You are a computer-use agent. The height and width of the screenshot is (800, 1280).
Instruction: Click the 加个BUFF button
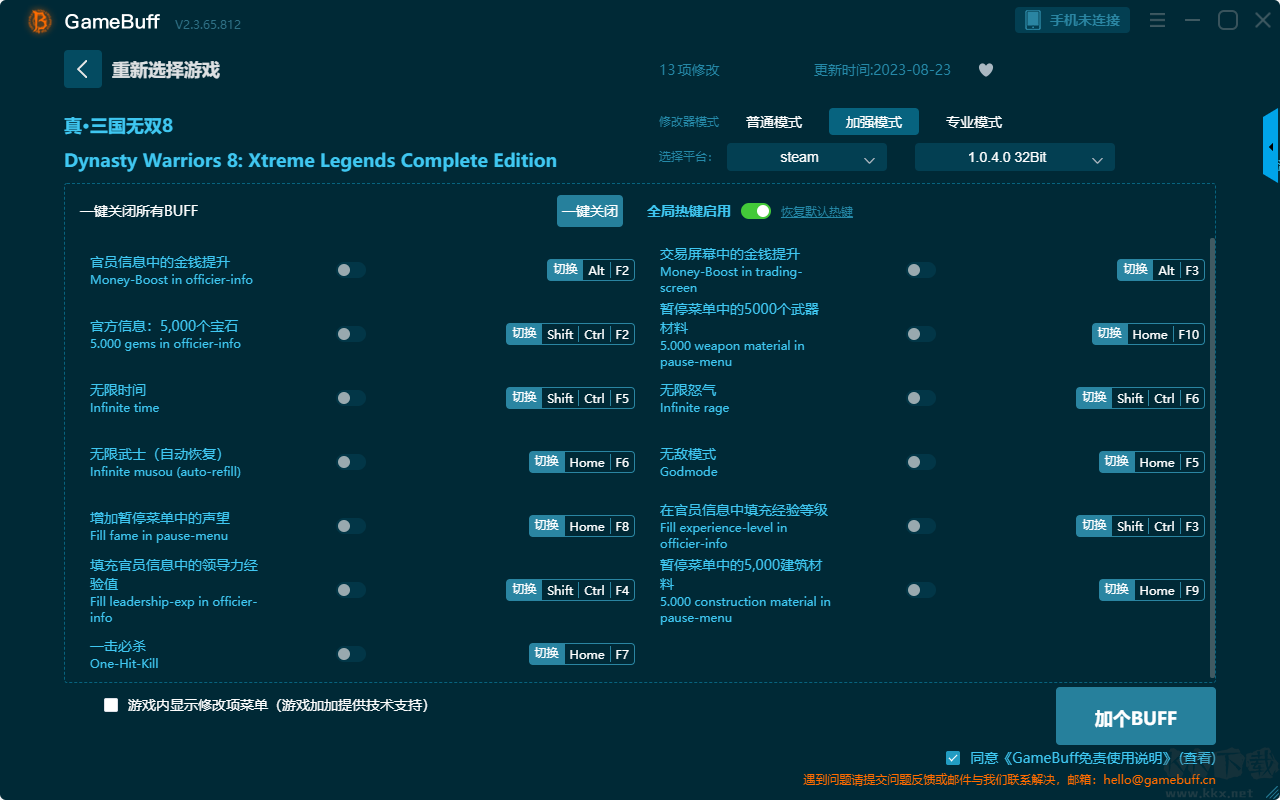point(1136,717)
